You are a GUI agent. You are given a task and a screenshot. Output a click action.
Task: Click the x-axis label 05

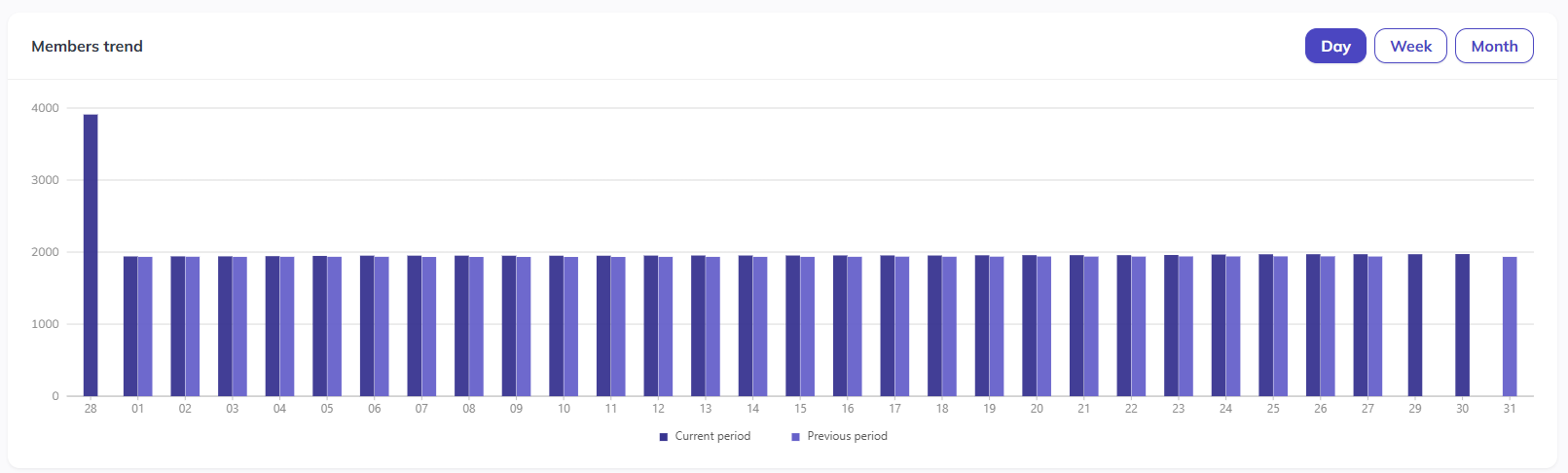point(327,409)
